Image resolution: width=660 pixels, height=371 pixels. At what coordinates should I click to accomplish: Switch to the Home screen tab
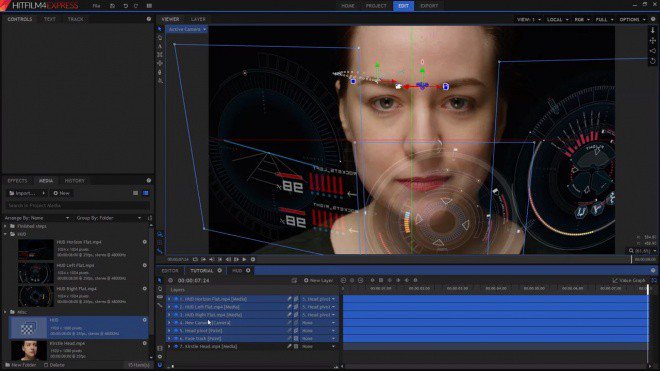pyautogui.click(x=348, y=6)
